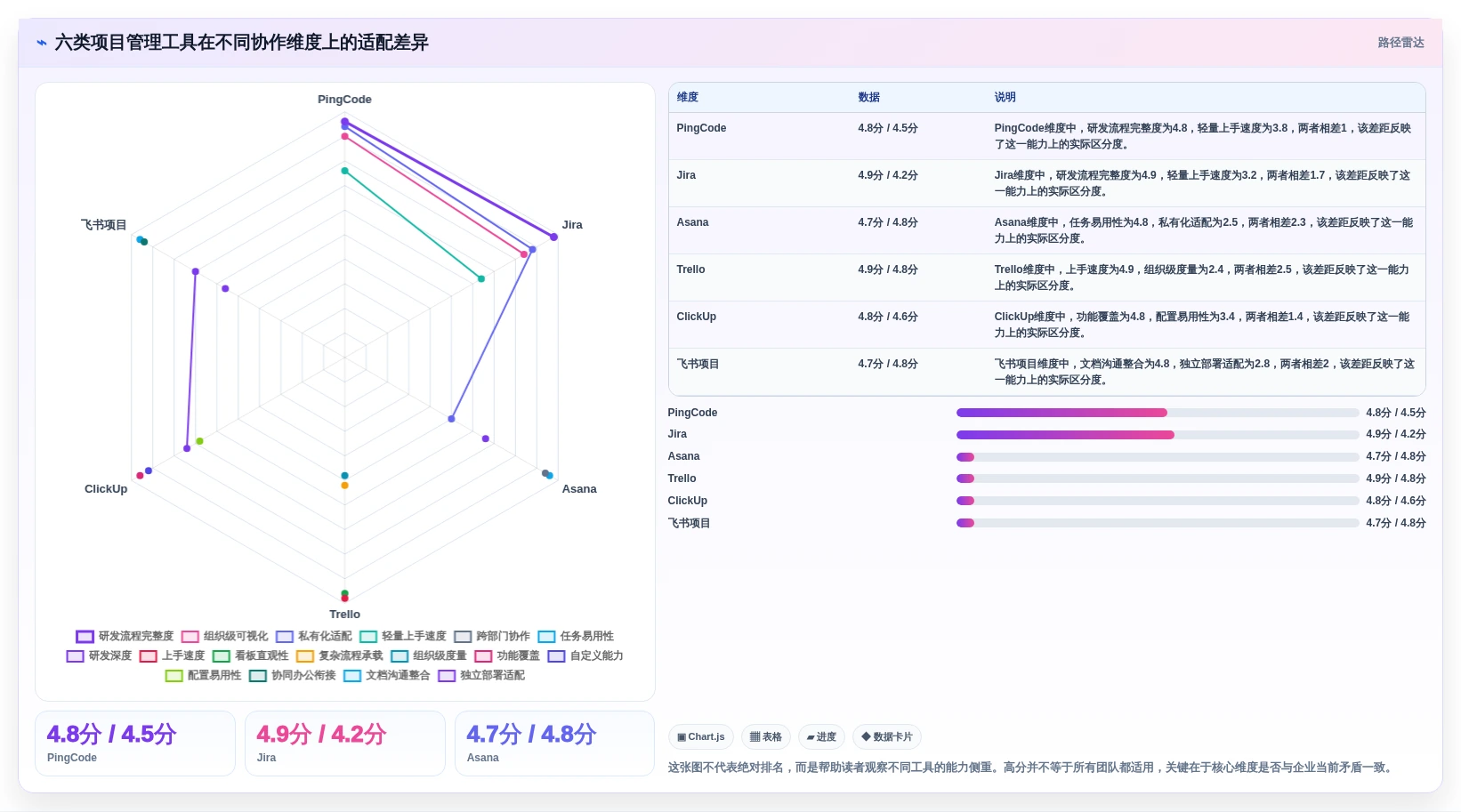Click the blue icon beside the chart title
The image size is (1461, 812).
(x=42, y=43)
